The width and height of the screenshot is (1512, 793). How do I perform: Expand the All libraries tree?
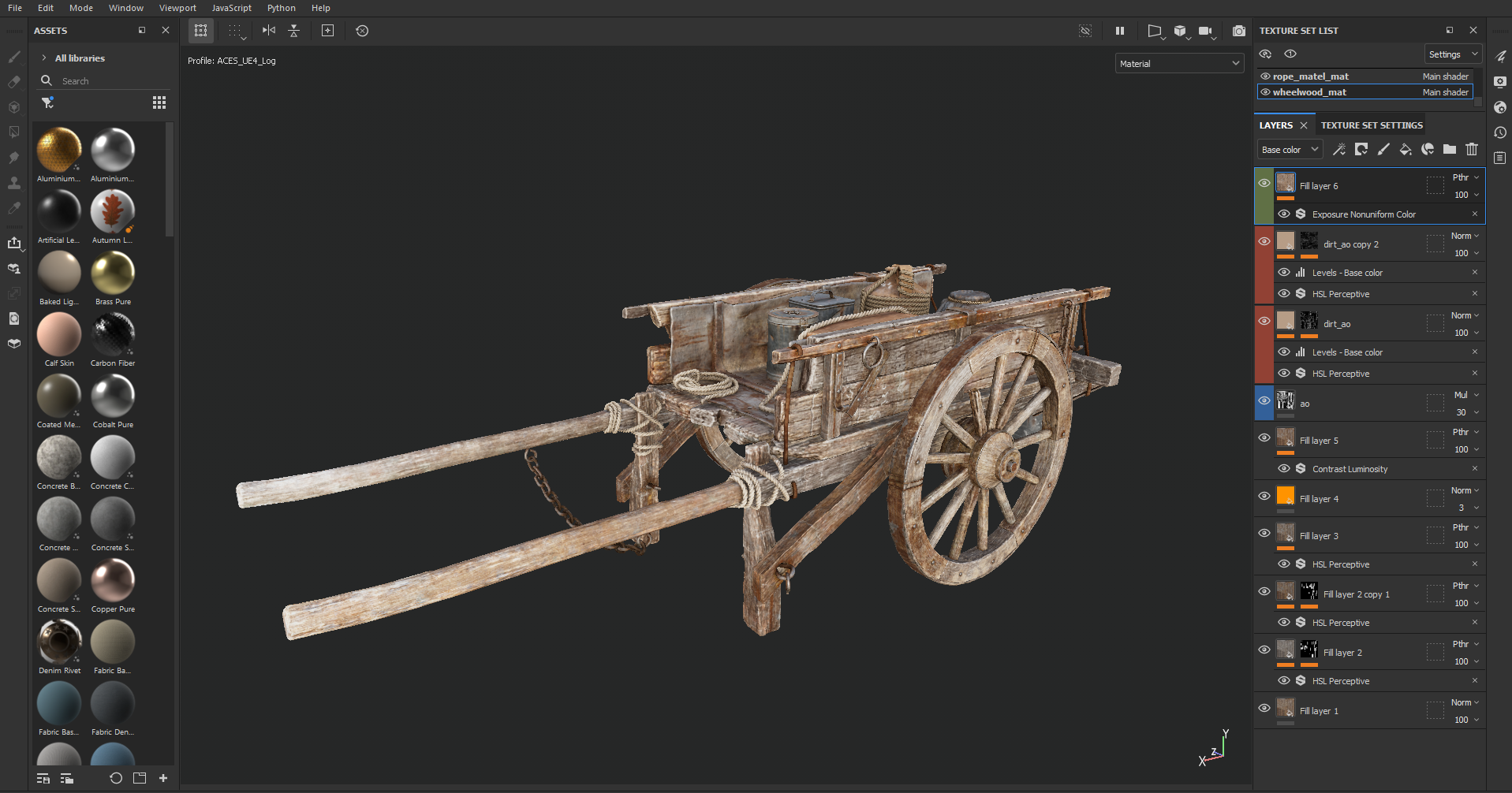(44, 58)
